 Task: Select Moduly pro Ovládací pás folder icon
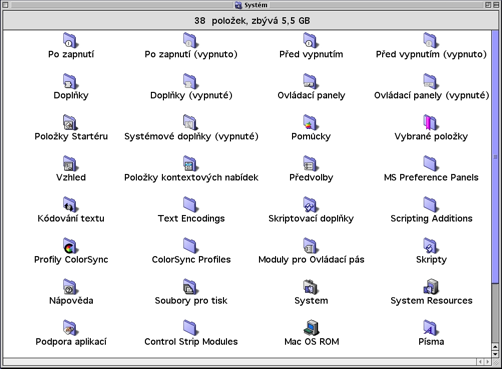(311, 246)
